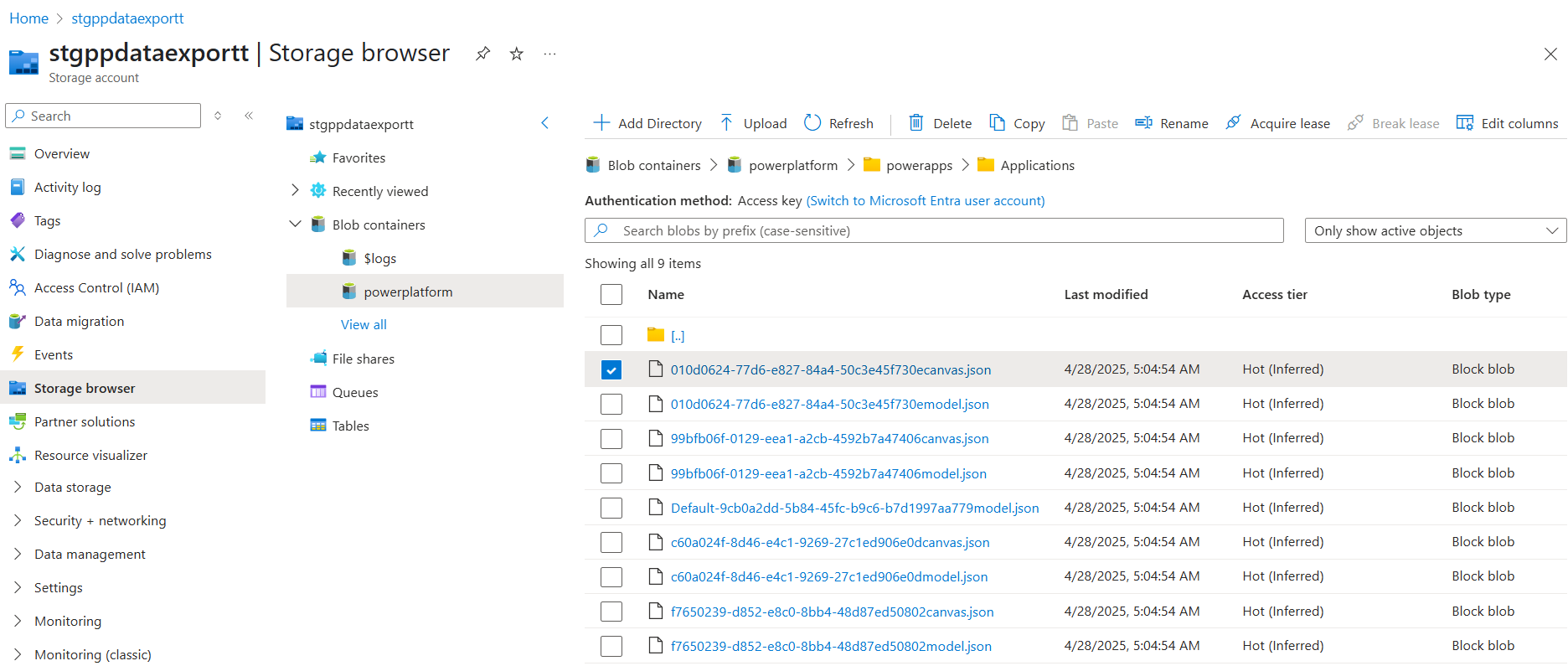Screen dimensions: 1568x666
Task: Click the Rename toolbar icon
Action: click(x=1143, y=123)
